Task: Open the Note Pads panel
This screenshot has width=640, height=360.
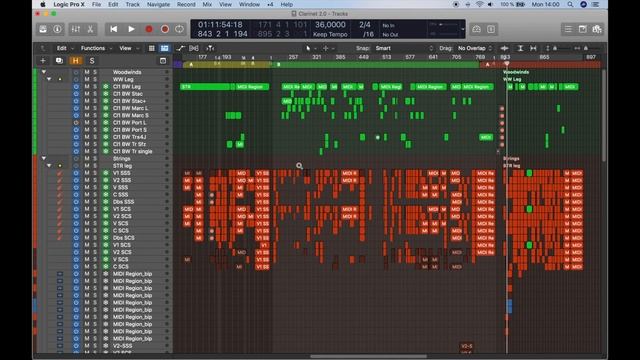Action: tap(582, 29)
